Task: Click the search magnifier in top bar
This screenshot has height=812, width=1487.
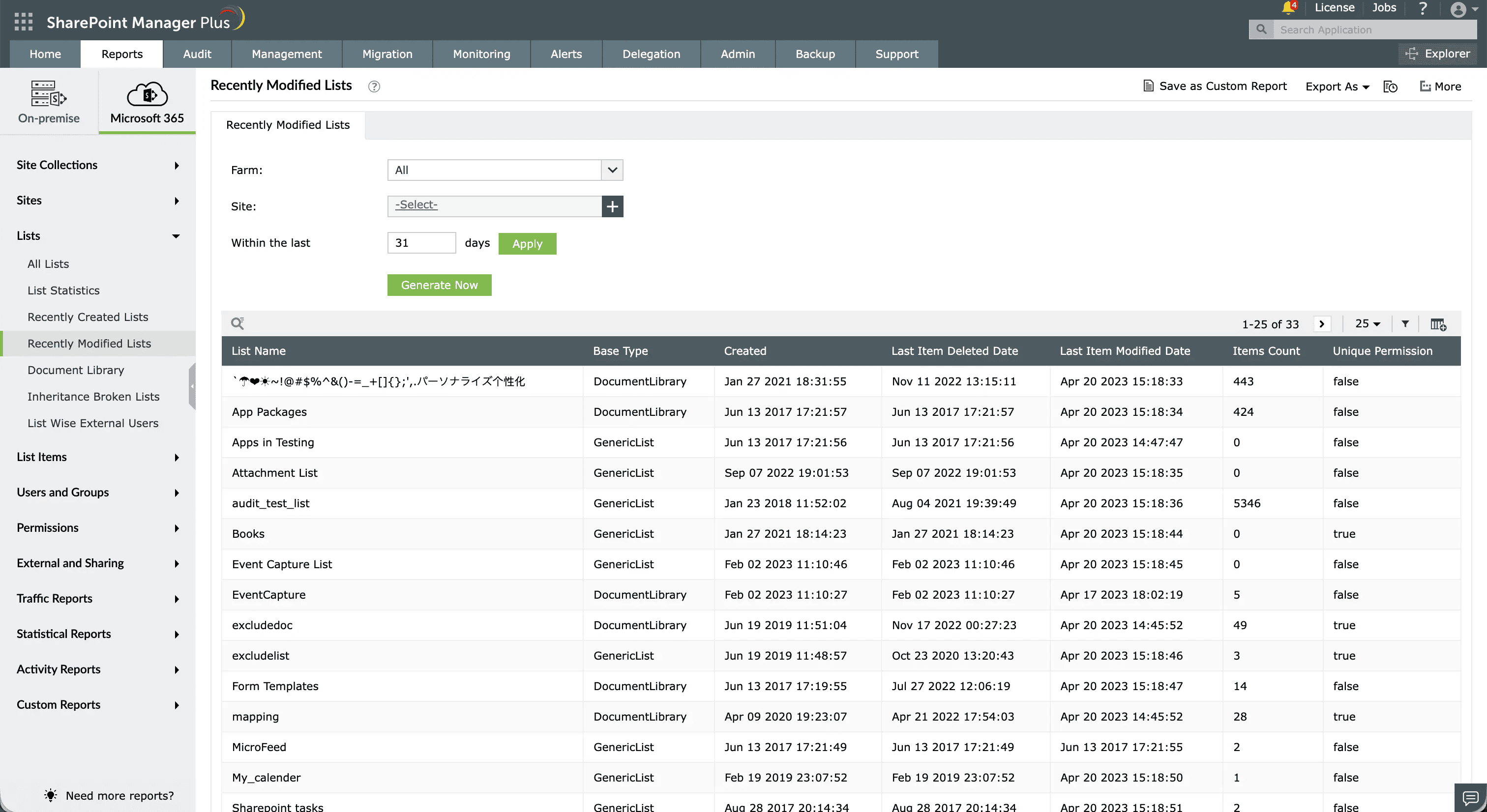Action: coord(1261,29)
